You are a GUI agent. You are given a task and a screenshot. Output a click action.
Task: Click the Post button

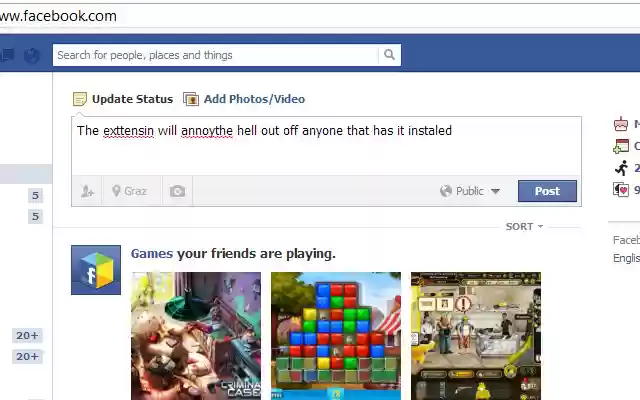pos(547,191)
